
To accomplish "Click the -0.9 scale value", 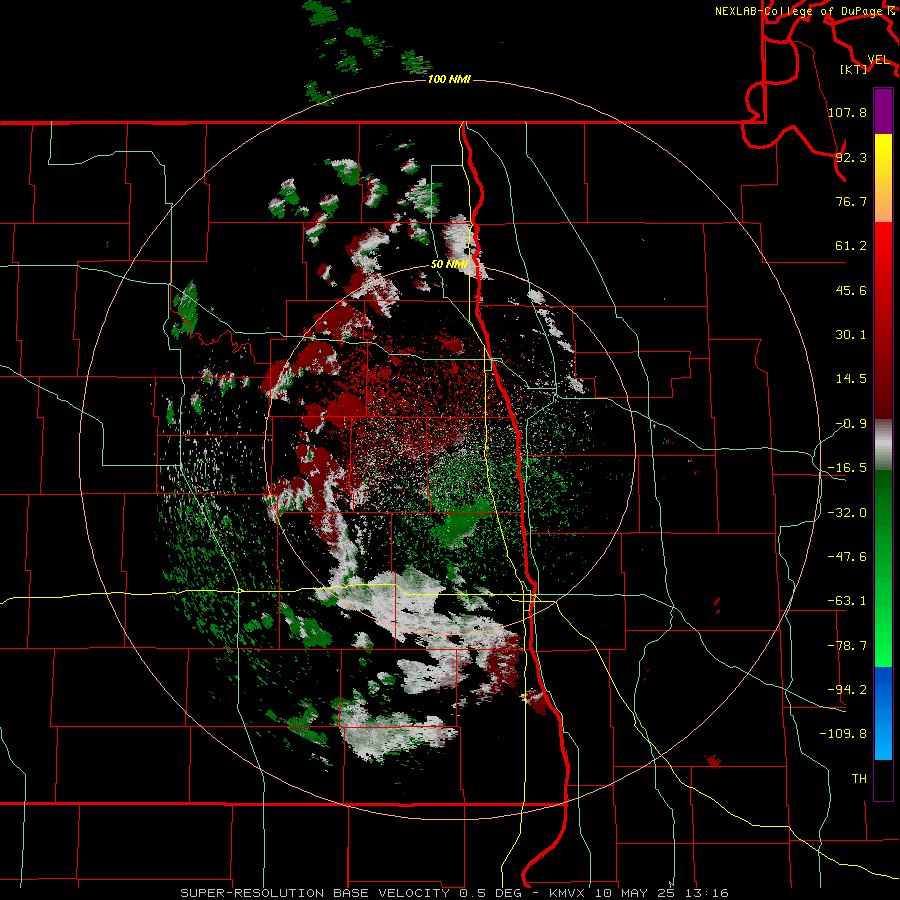I will click(x=851, y=424).
